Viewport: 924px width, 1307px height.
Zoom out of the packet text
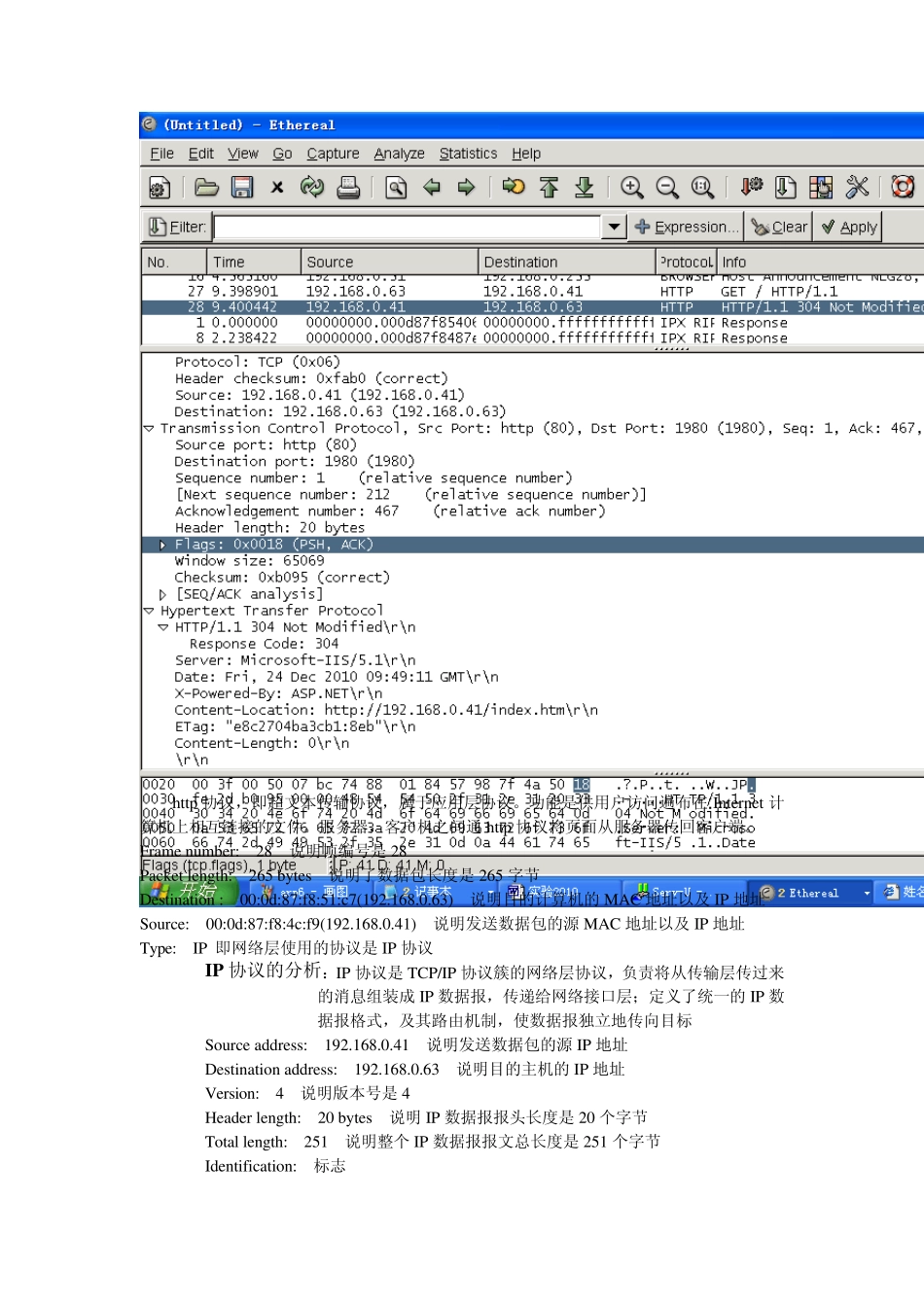(x=667, y=188)
